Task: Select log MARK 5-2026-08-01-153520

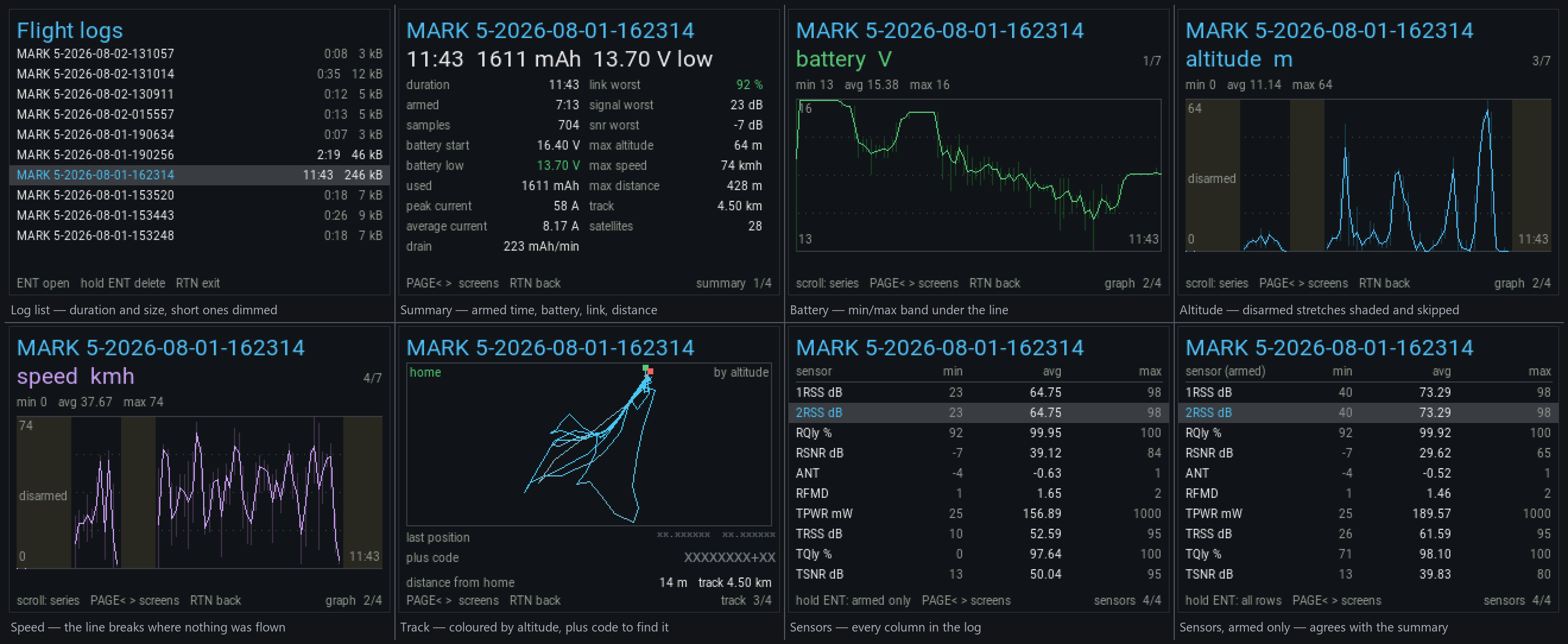Action: pos(199,195)
